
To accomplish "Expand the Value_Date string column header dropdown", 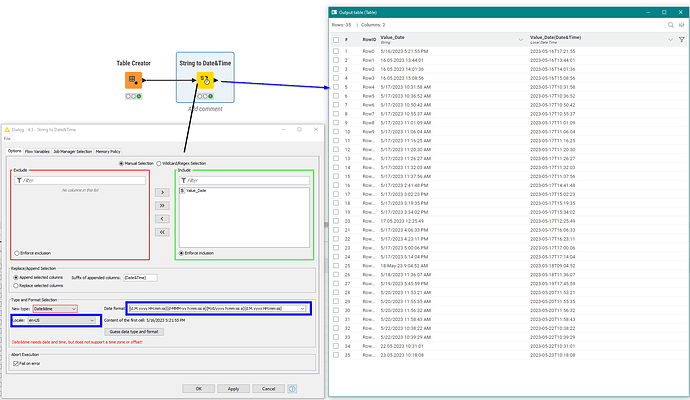I will [521, 40].
